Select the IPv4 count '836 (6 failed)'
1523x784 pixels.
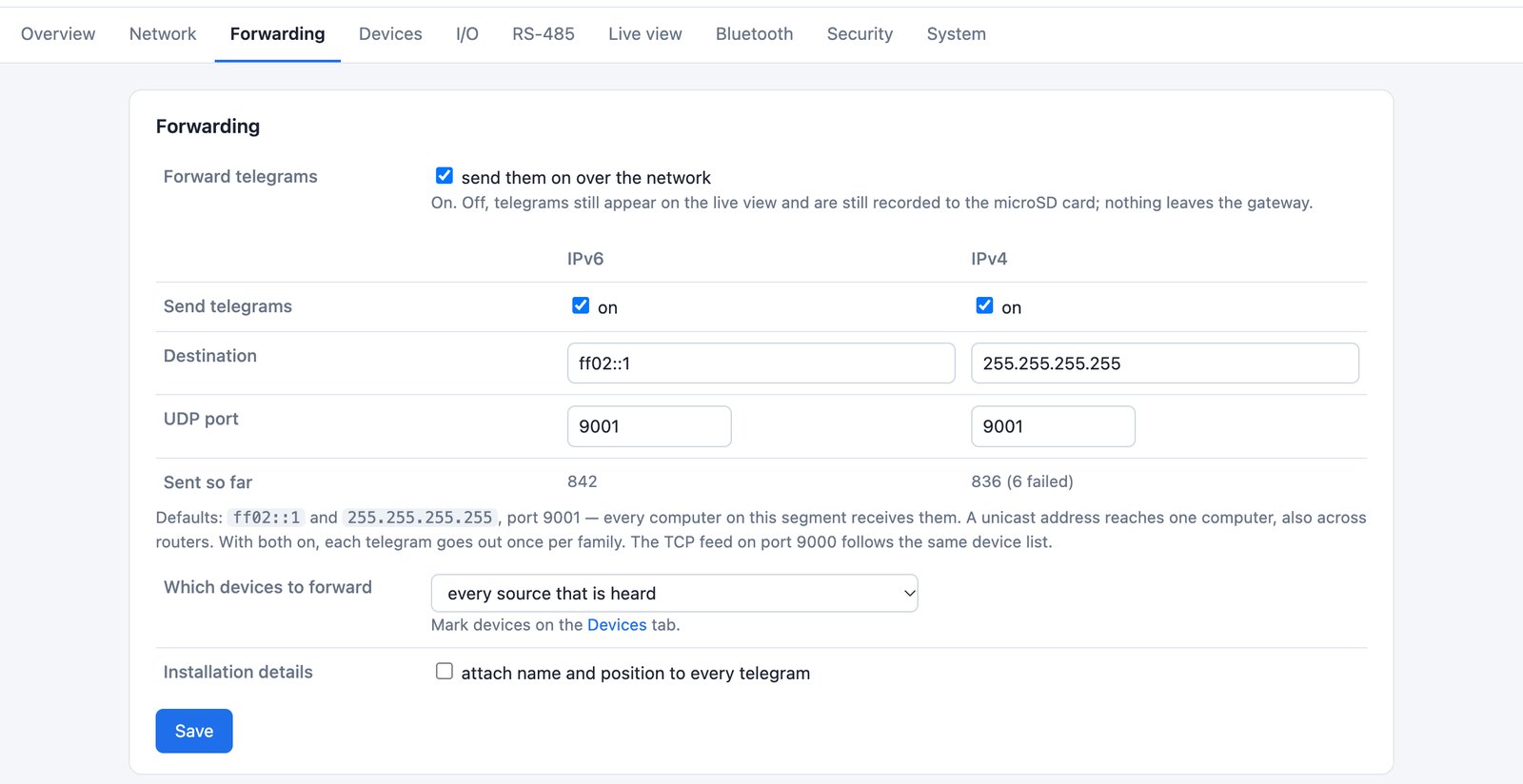(x=1022, y=481)
